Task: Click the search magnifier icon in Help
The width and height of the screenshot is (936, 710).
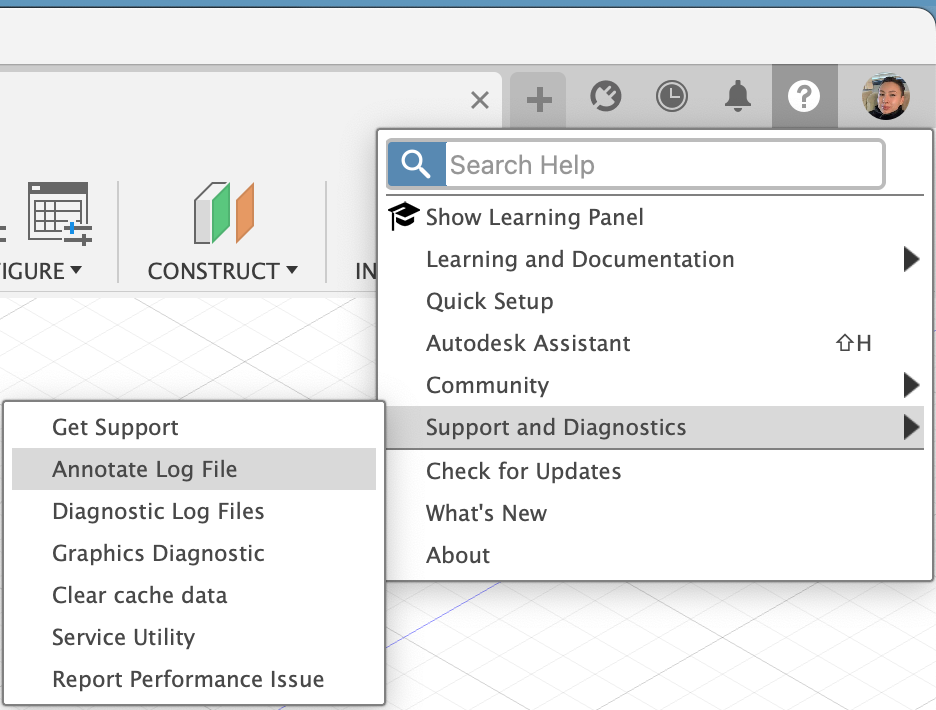Action: tap(415, 163)
